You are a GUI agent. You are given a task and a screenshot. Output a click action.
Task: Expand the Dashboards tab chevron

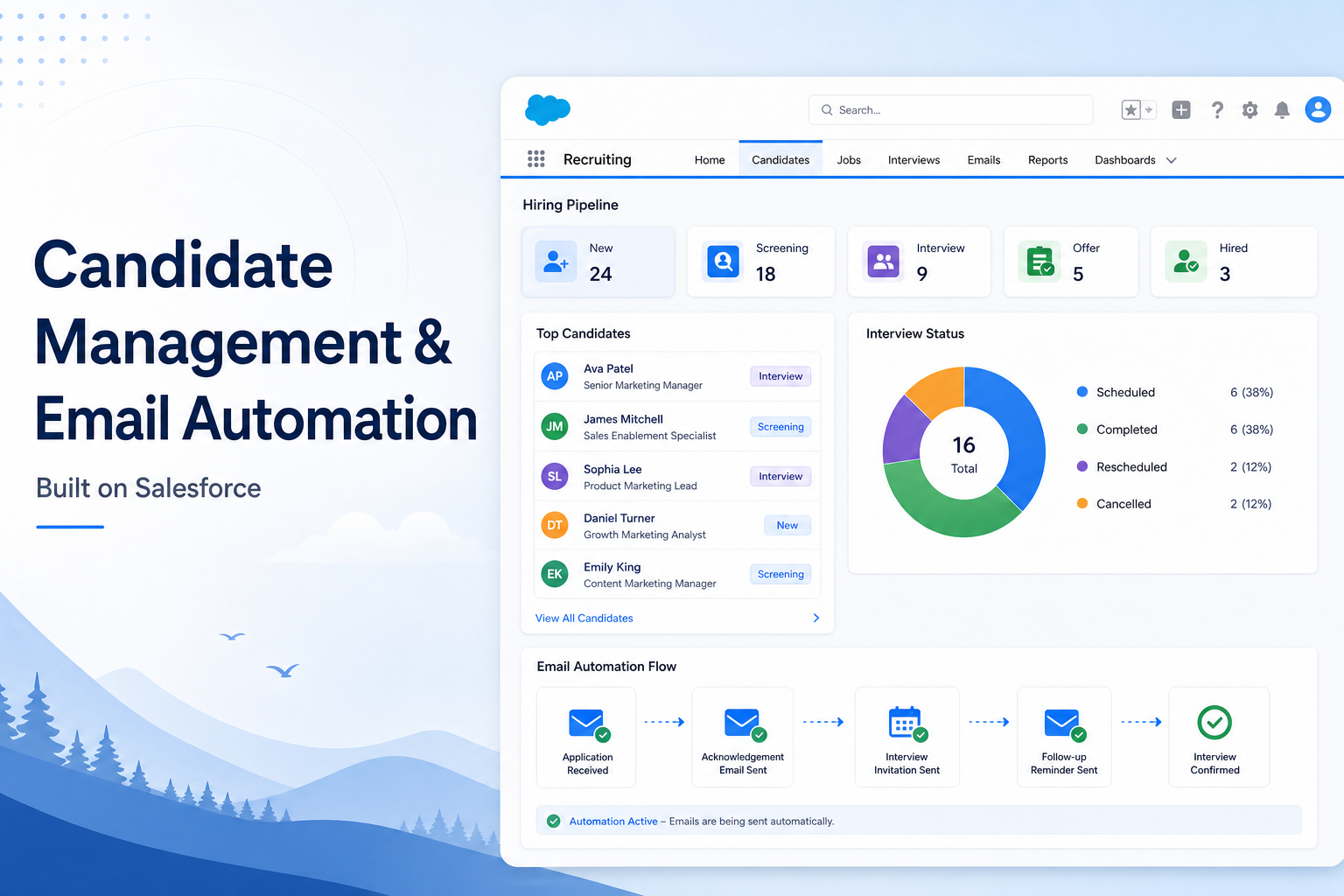click(1172, 160)
